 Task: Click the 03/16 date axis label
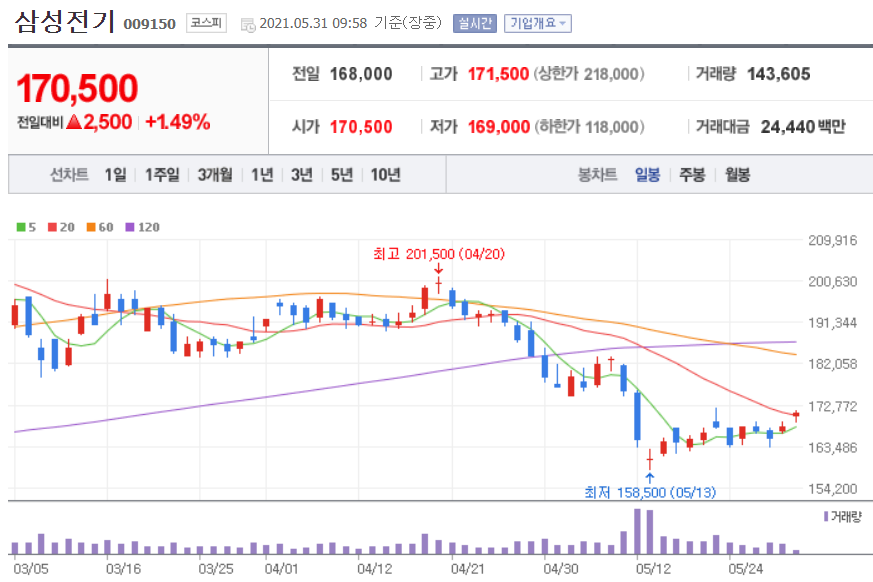coord(123,569)
